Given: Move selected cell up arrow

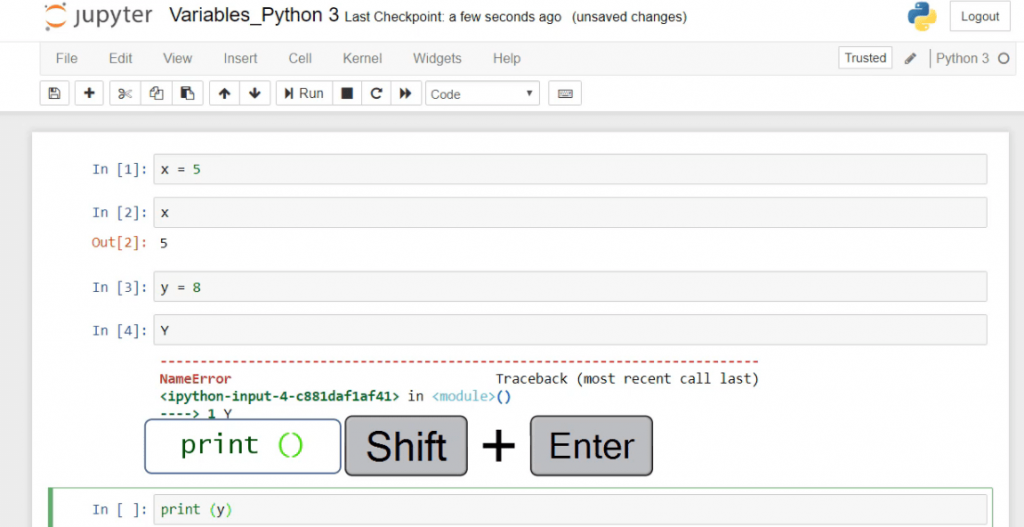Looking at the screenshot, I should pos(224,93).
